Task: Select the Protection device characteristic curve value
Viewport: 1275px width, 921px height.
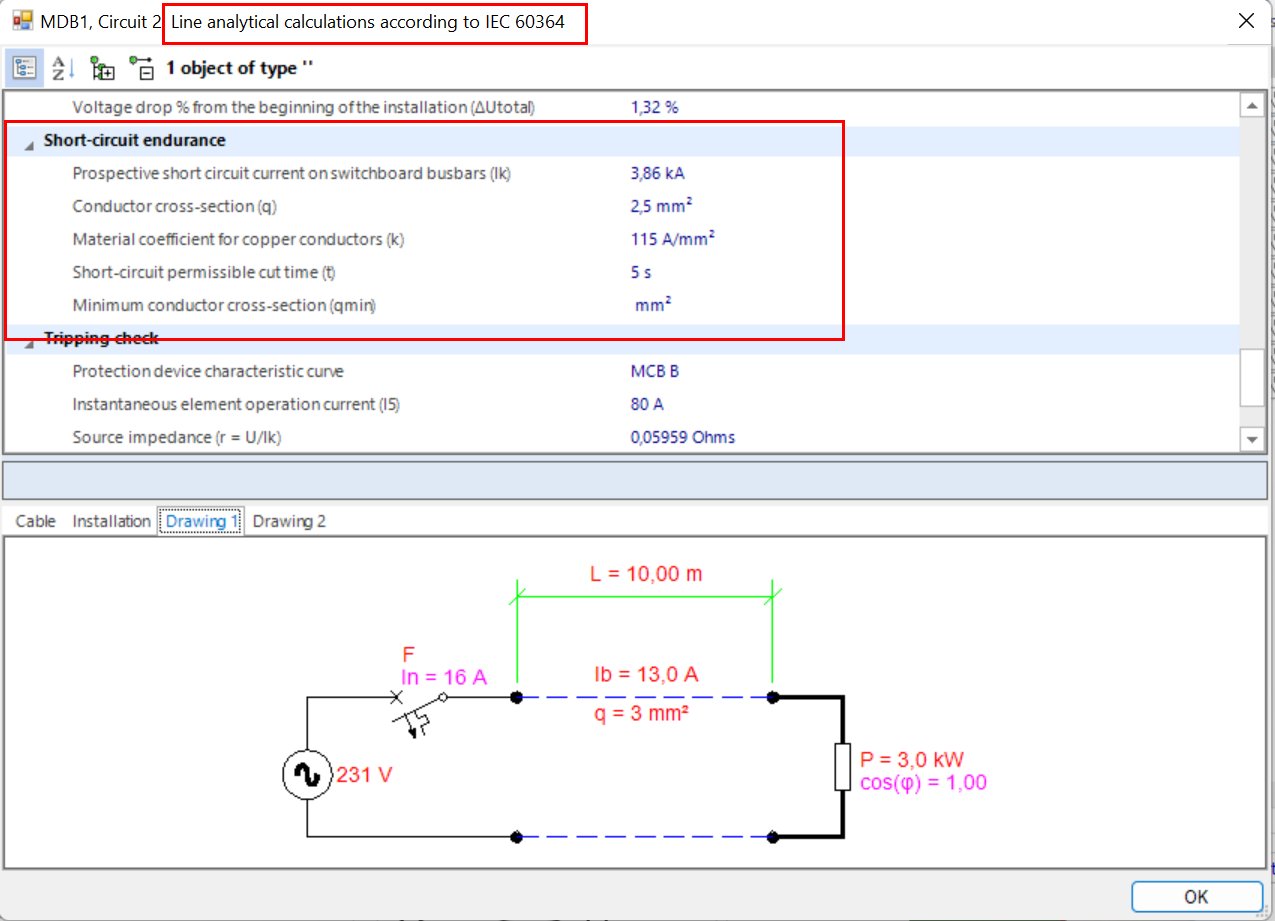Action: 654,370
